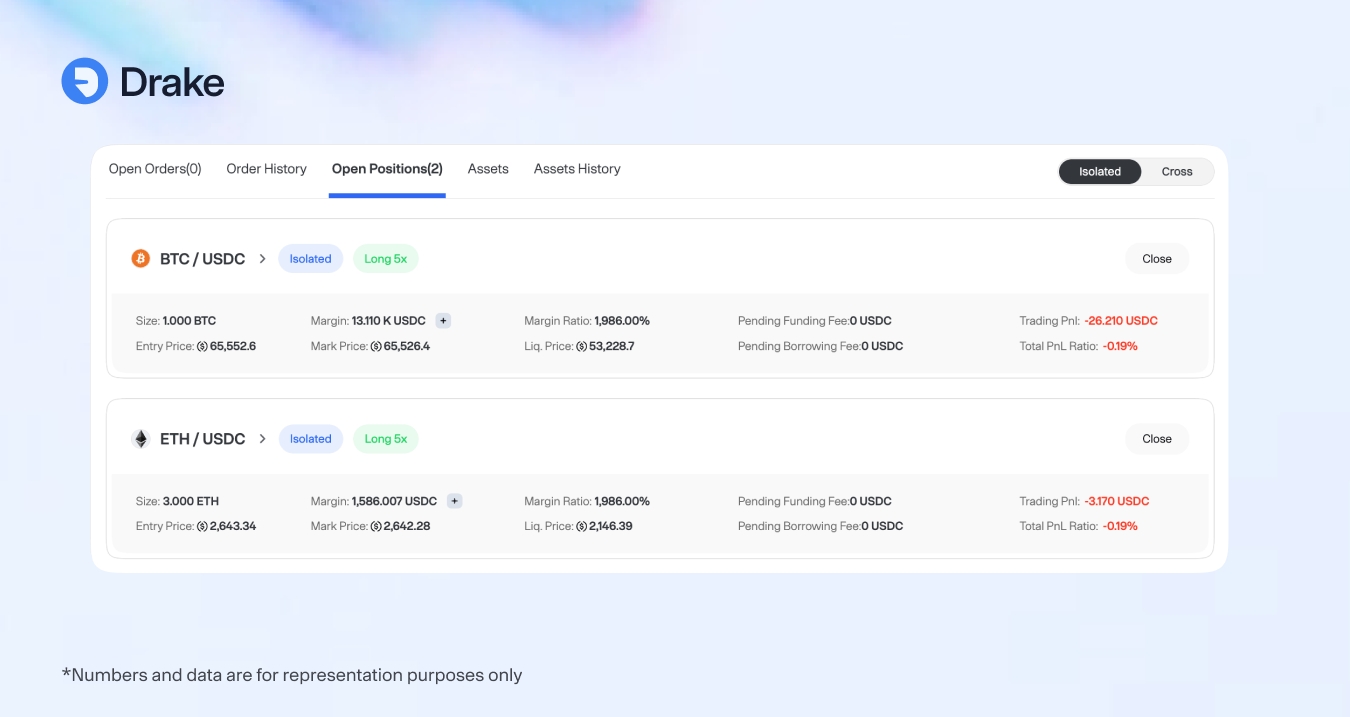View the Open Orders(0) tab
1350x717 pixels.
coord(155,169)
